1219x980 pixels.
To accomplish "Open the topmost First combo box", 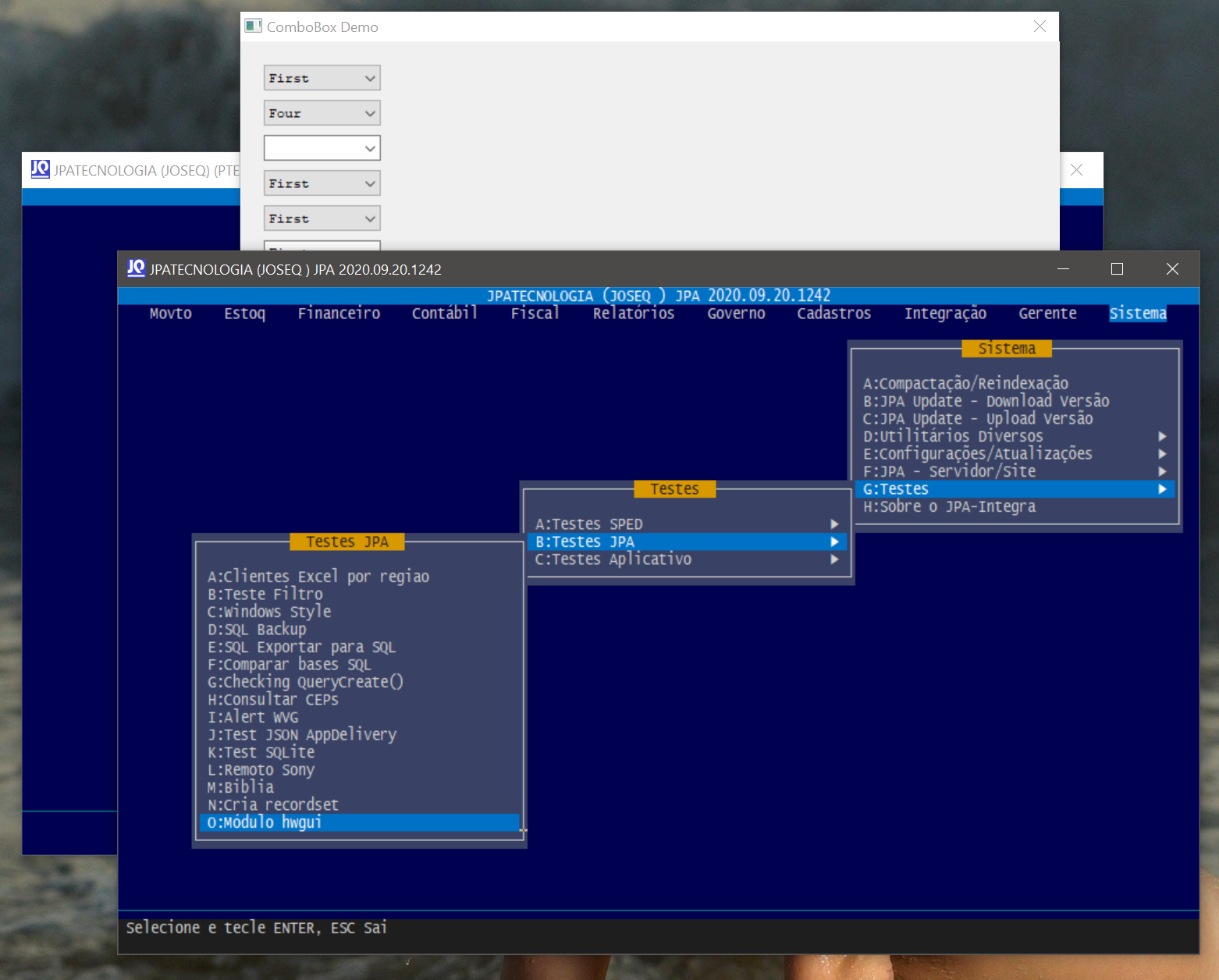I will [x=322, y=78].
